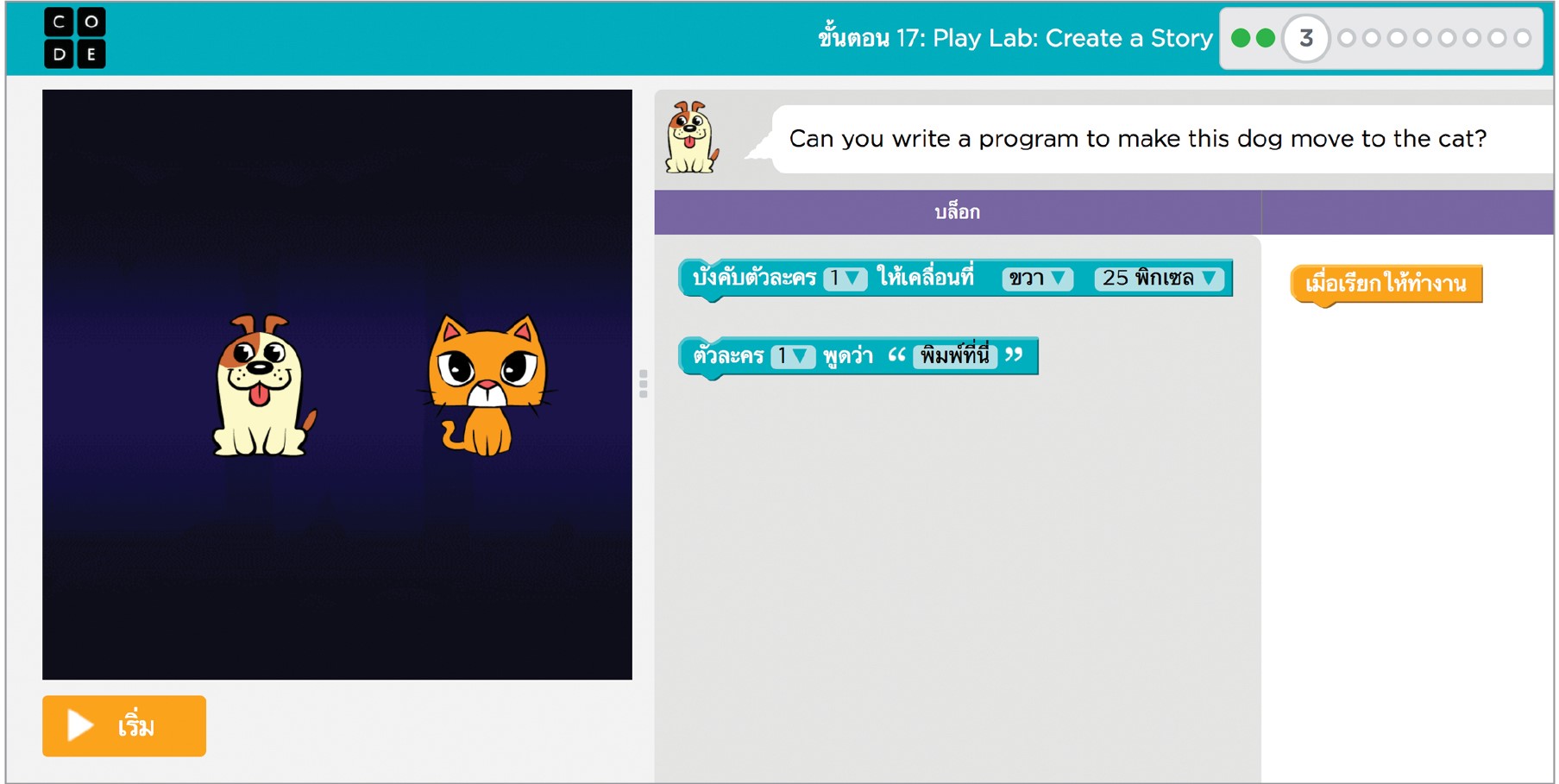Screen dimensions: 1559x784
Task: Expand the 25 พิกเซล distance dropdown
Action: click(1158, 279)
